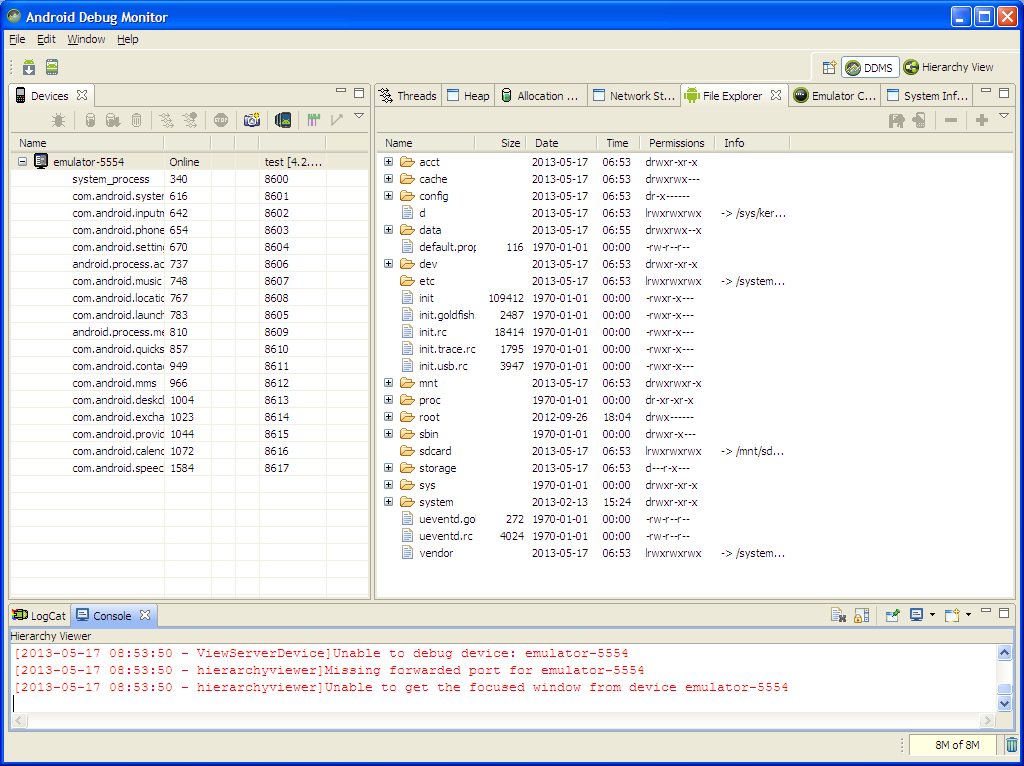Click the OpenGL trace arrow icon
1024x766 pixels.
tap(336, 120)
